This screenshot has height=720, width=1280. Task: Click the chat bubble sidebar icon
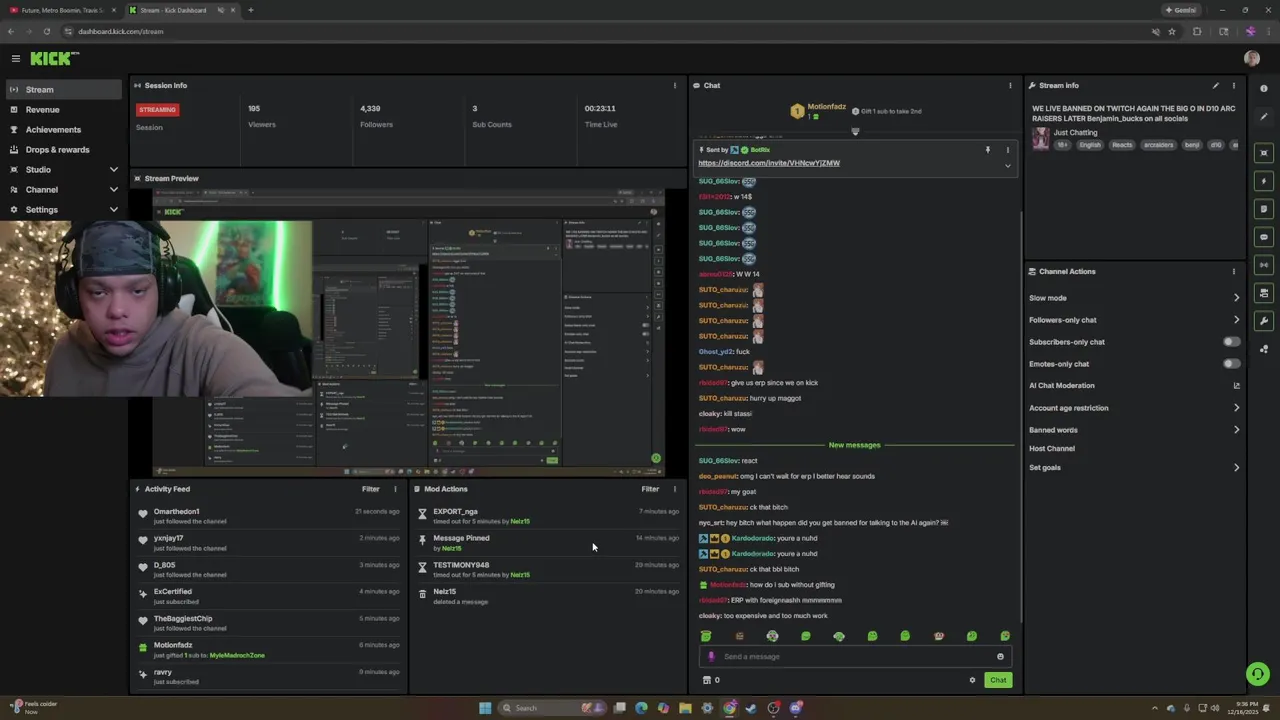1264,237
